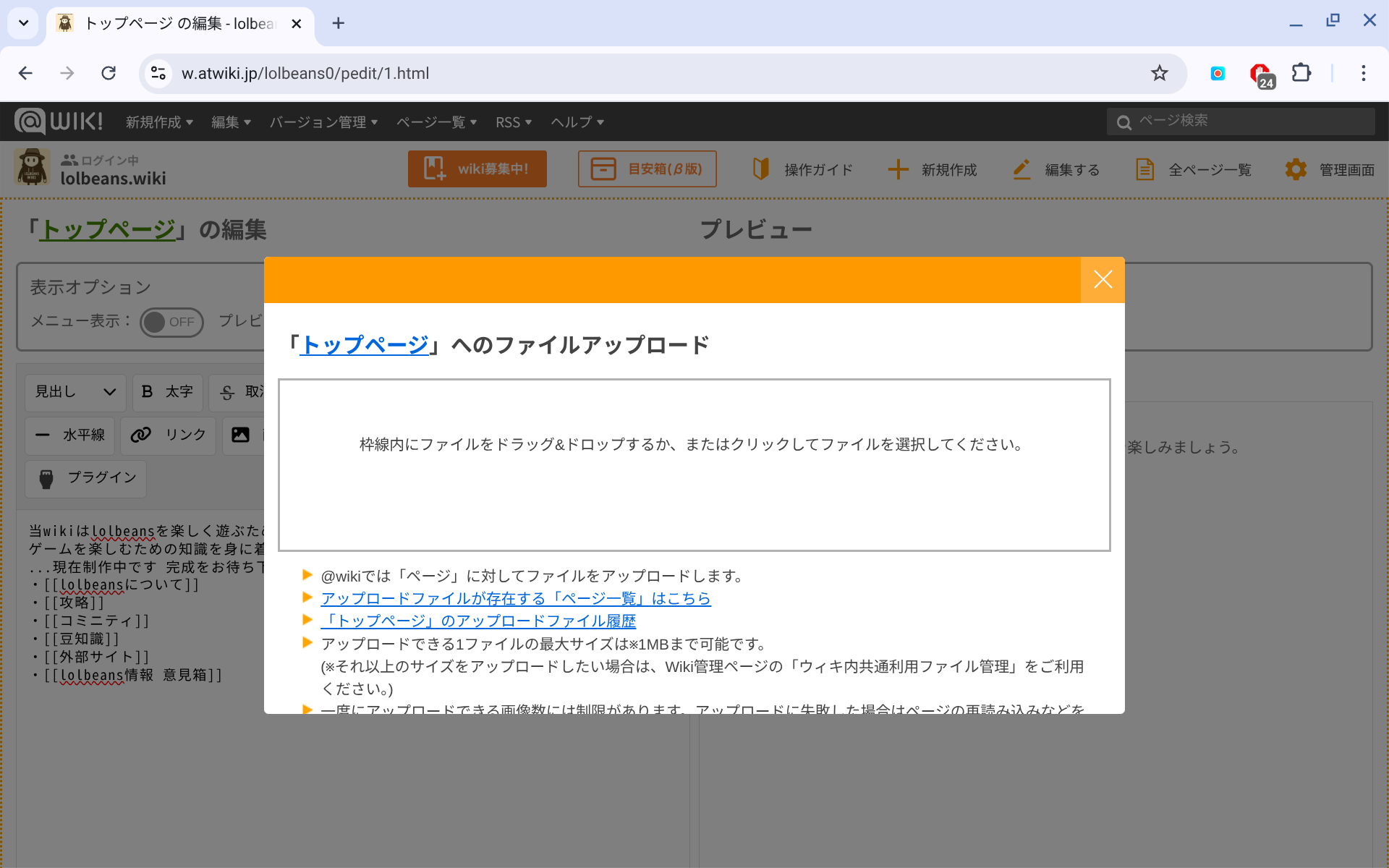Viewport: 1389px width, 868px height.
Task: Click the image insert icon
Action: pos(240,435)
